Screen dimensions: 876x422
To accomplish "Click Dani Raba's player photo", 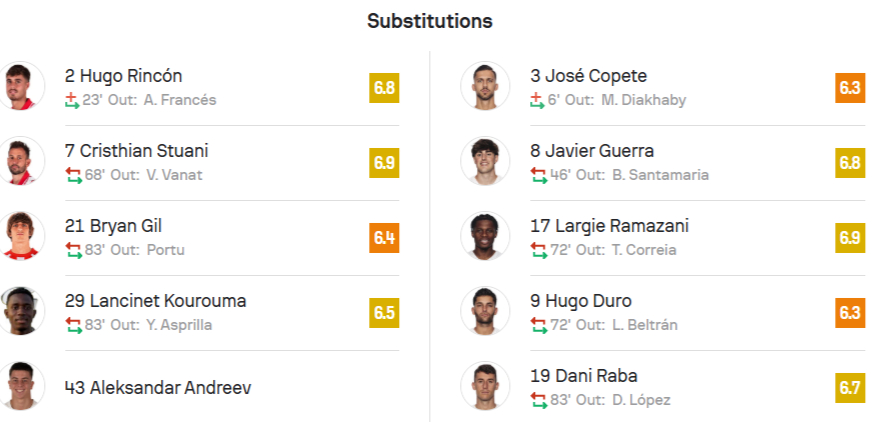I will [x=486, y=386].
